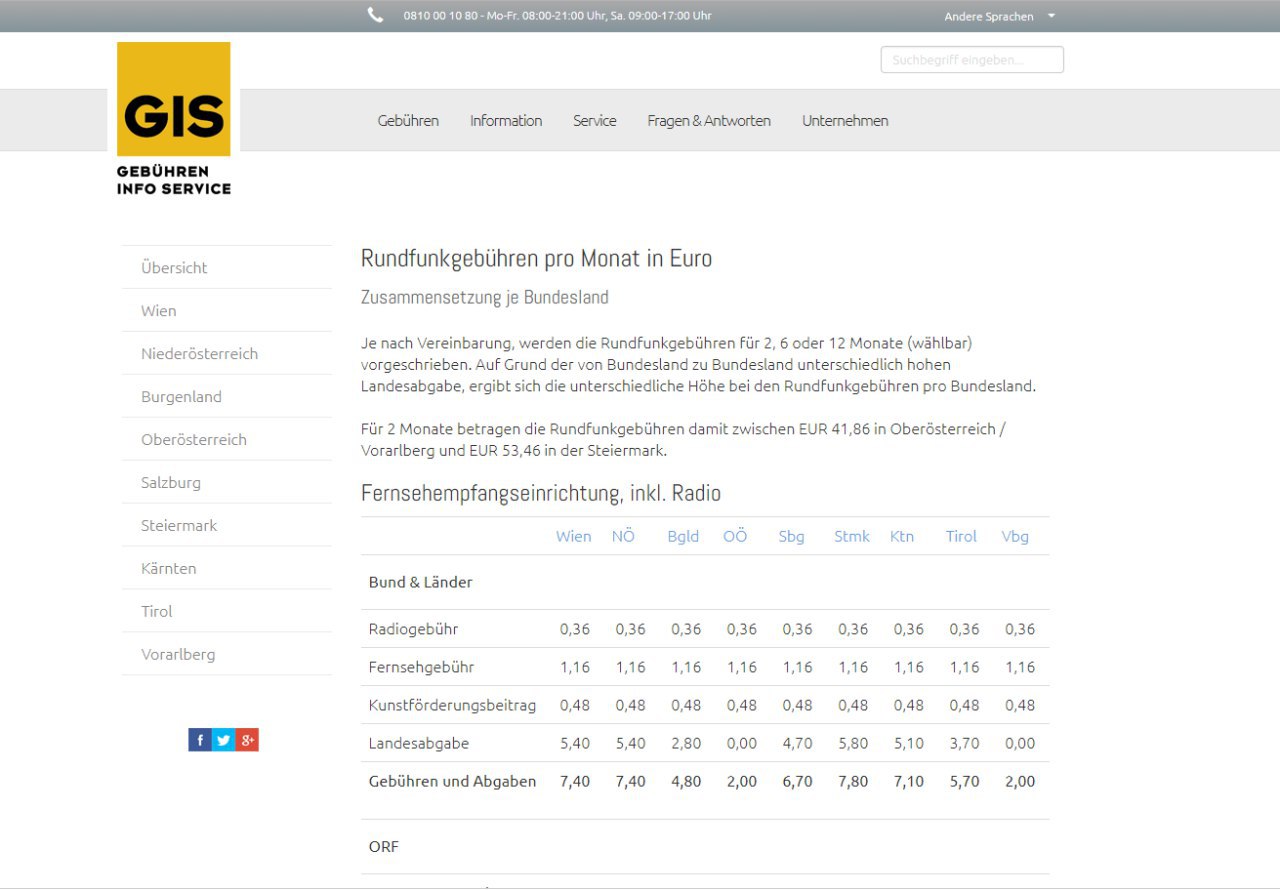Click the hotline number 0810 00 10 80

coord(440,15)
